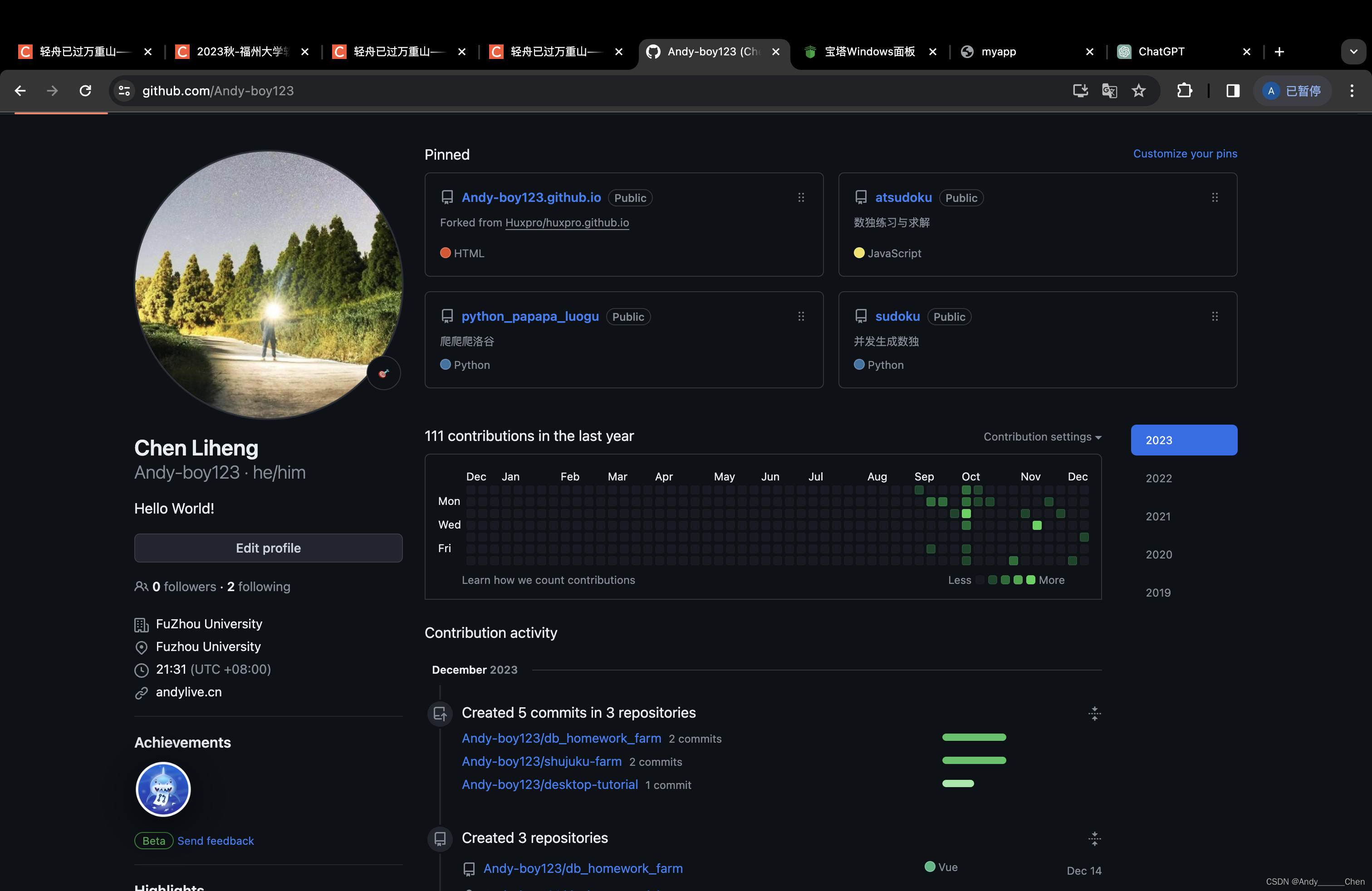This screenshot has width=1372, height=891.
Task: Click the install app icon in address bar
Action: [x=1080, y=90]
